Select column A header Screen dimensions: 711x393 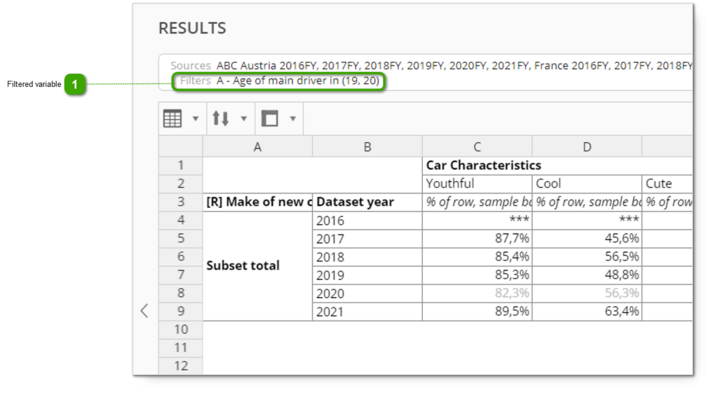coord(258,147)
